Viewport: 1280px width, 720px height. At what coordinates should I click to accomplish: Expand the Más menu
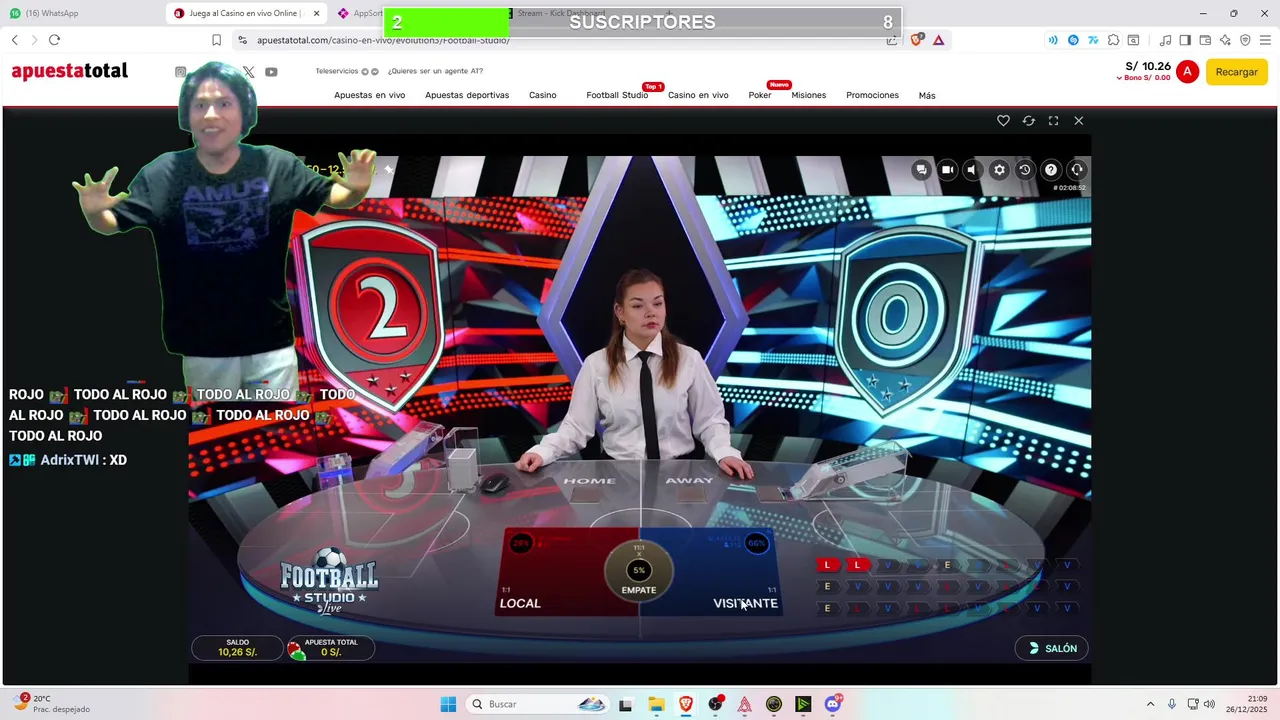[927, 96]
